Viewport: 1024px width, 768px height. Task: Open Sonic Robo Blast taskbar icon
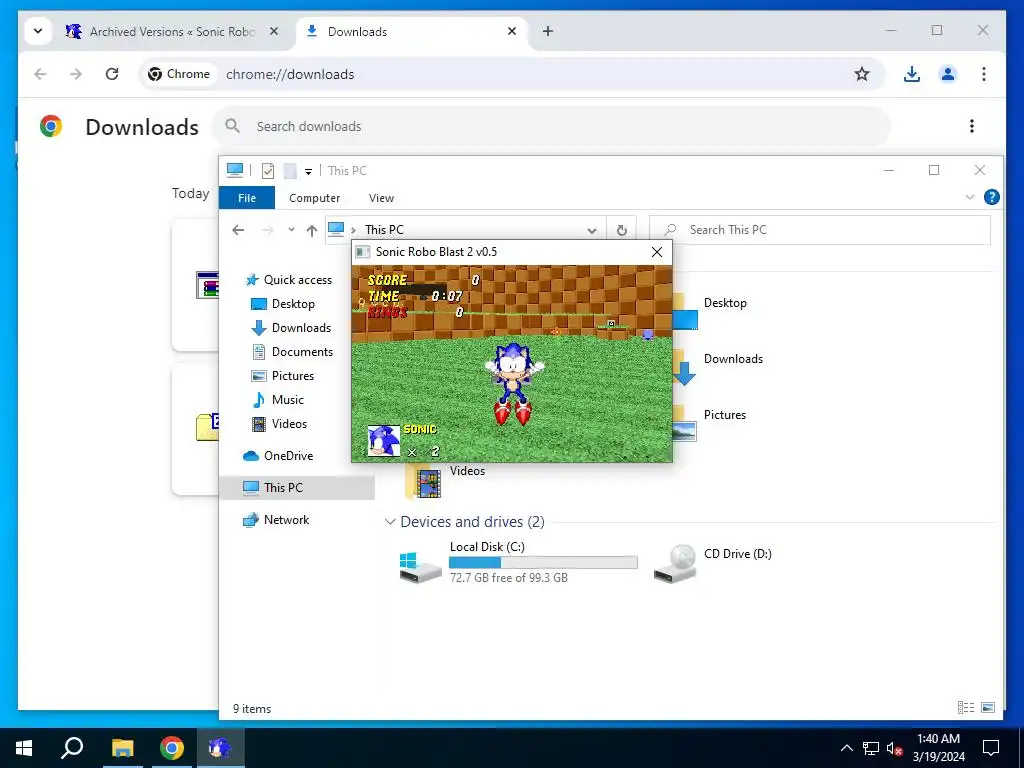221,748
